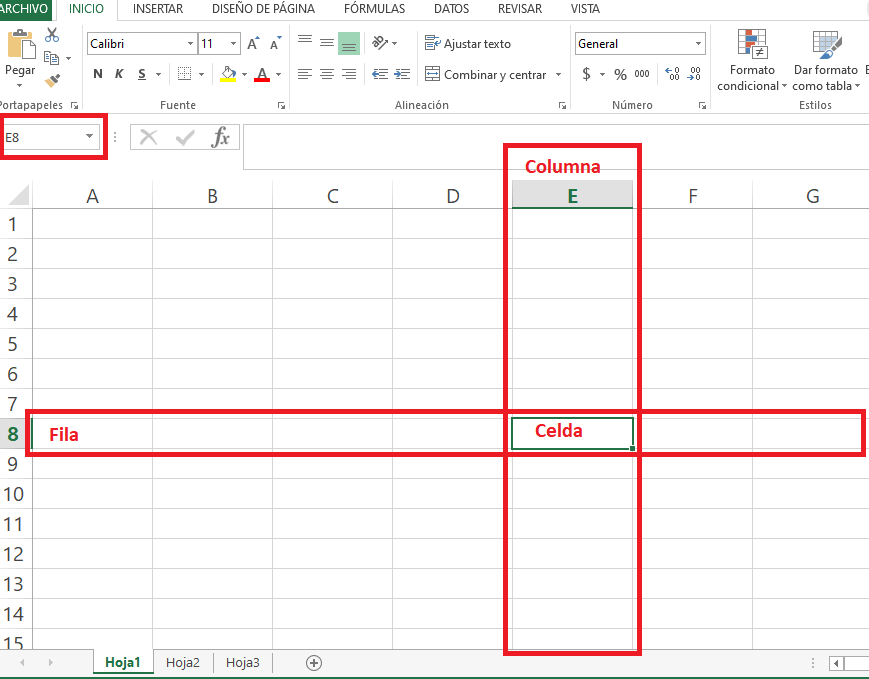Switch to DATOS tab
This screenshot has width=869, height=679.
click(451, 9)
